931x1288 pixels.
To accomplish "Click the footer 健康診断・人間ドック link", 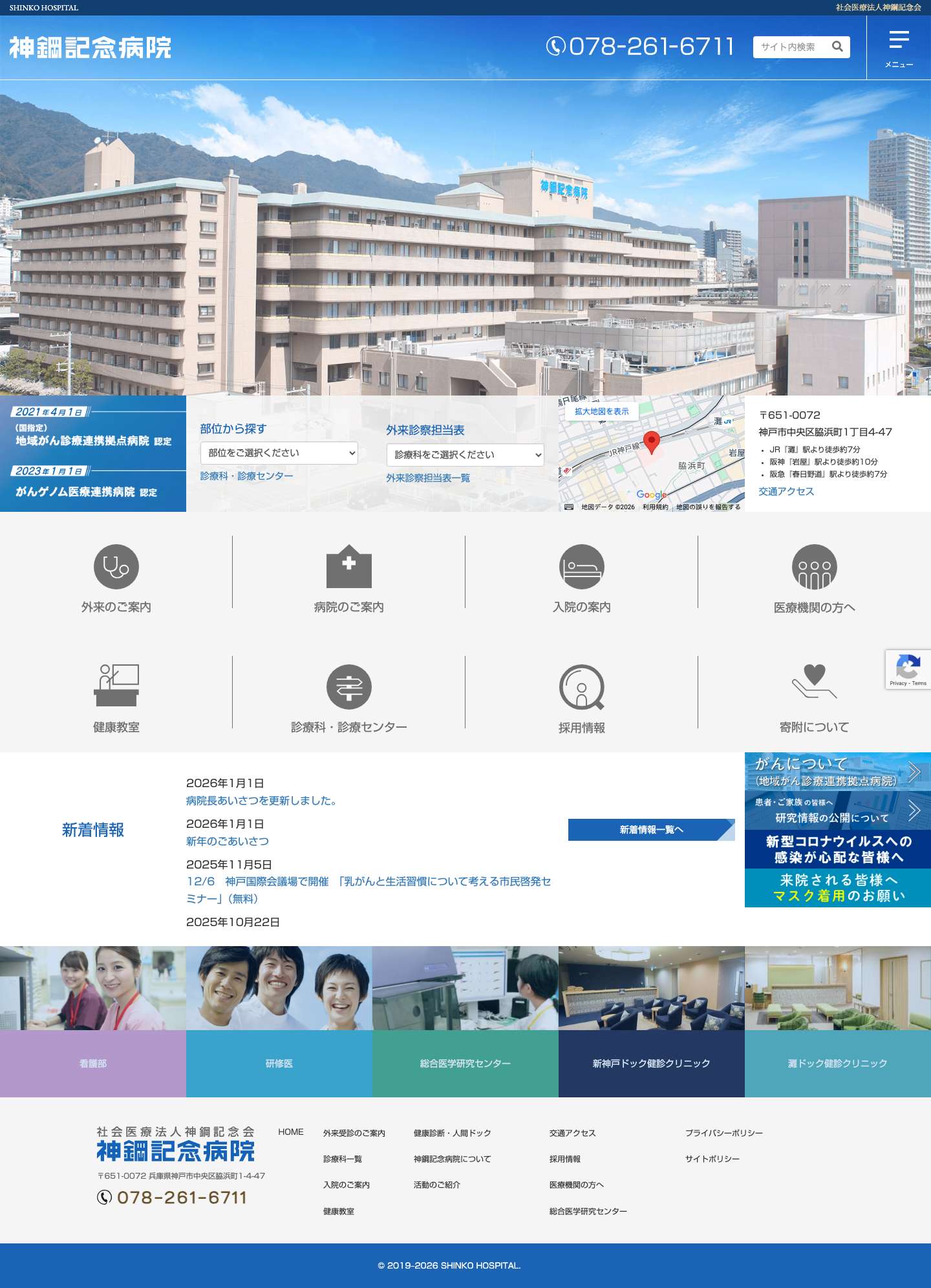I will pos(453,1134).
